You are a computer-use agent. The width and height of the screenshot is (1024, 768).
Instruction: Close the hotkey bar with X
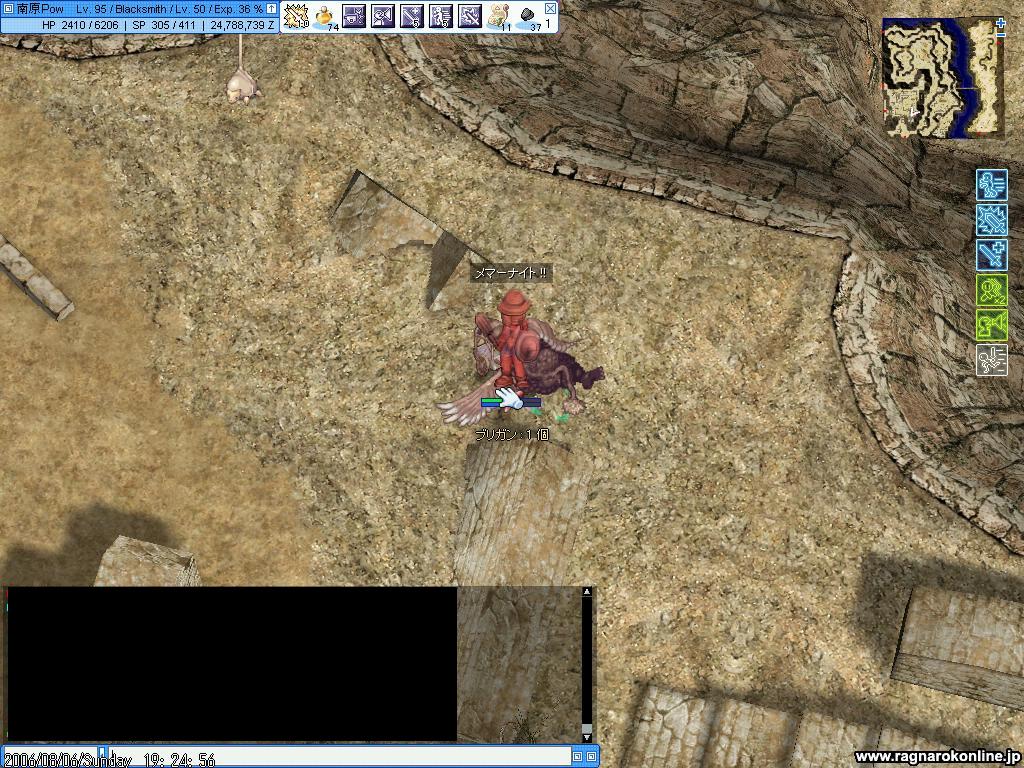550,8
